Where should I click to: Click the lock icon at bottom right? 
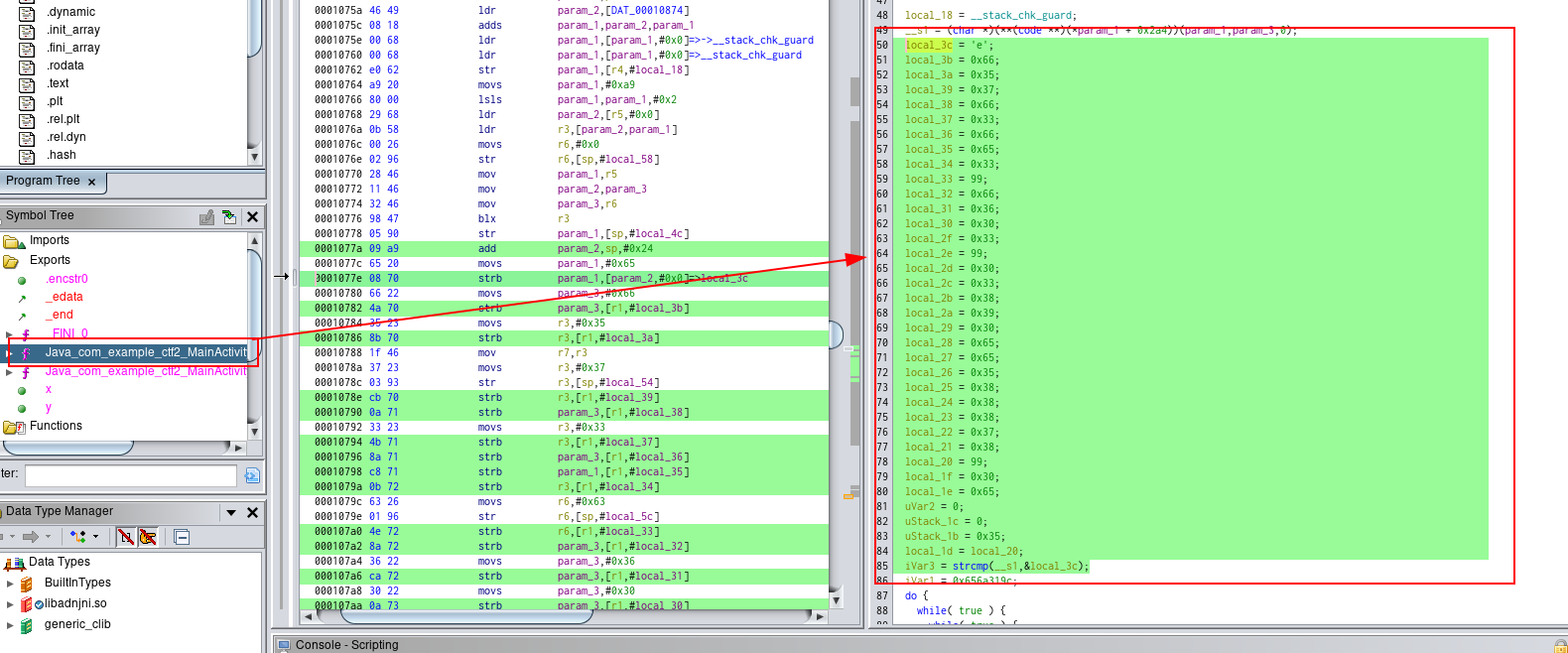(1560, 646)
